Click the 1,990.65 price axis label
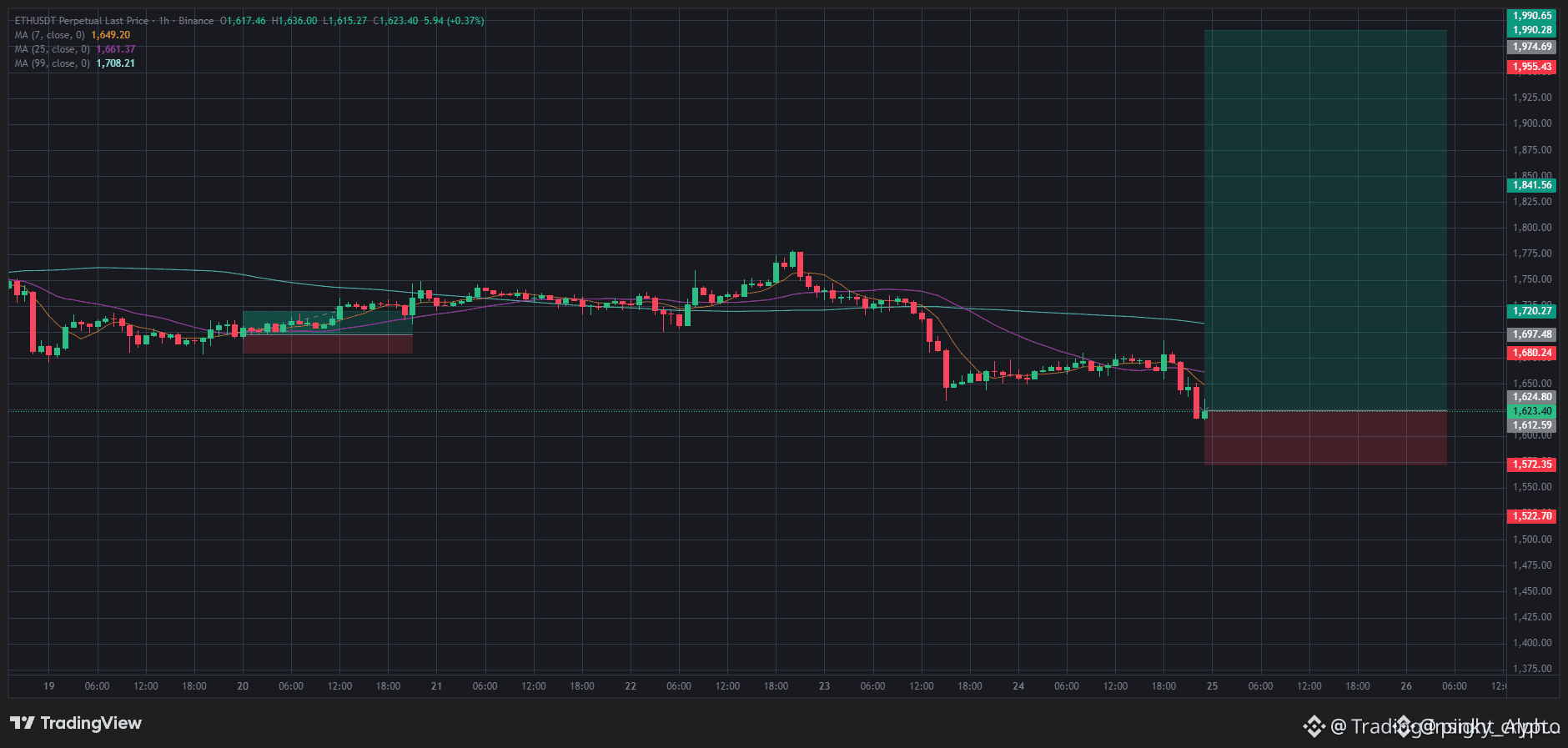 point(1532,16)
